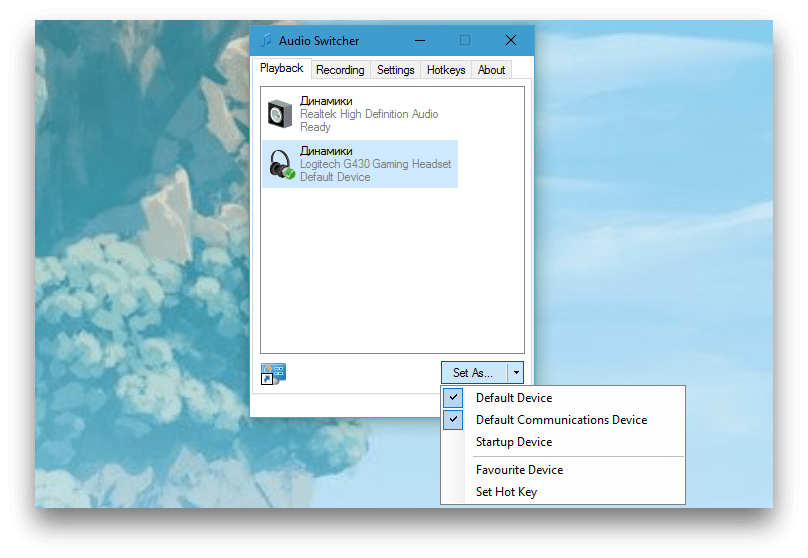
Task: Minimize the Audio Switcher window
Action: [419, 41]
